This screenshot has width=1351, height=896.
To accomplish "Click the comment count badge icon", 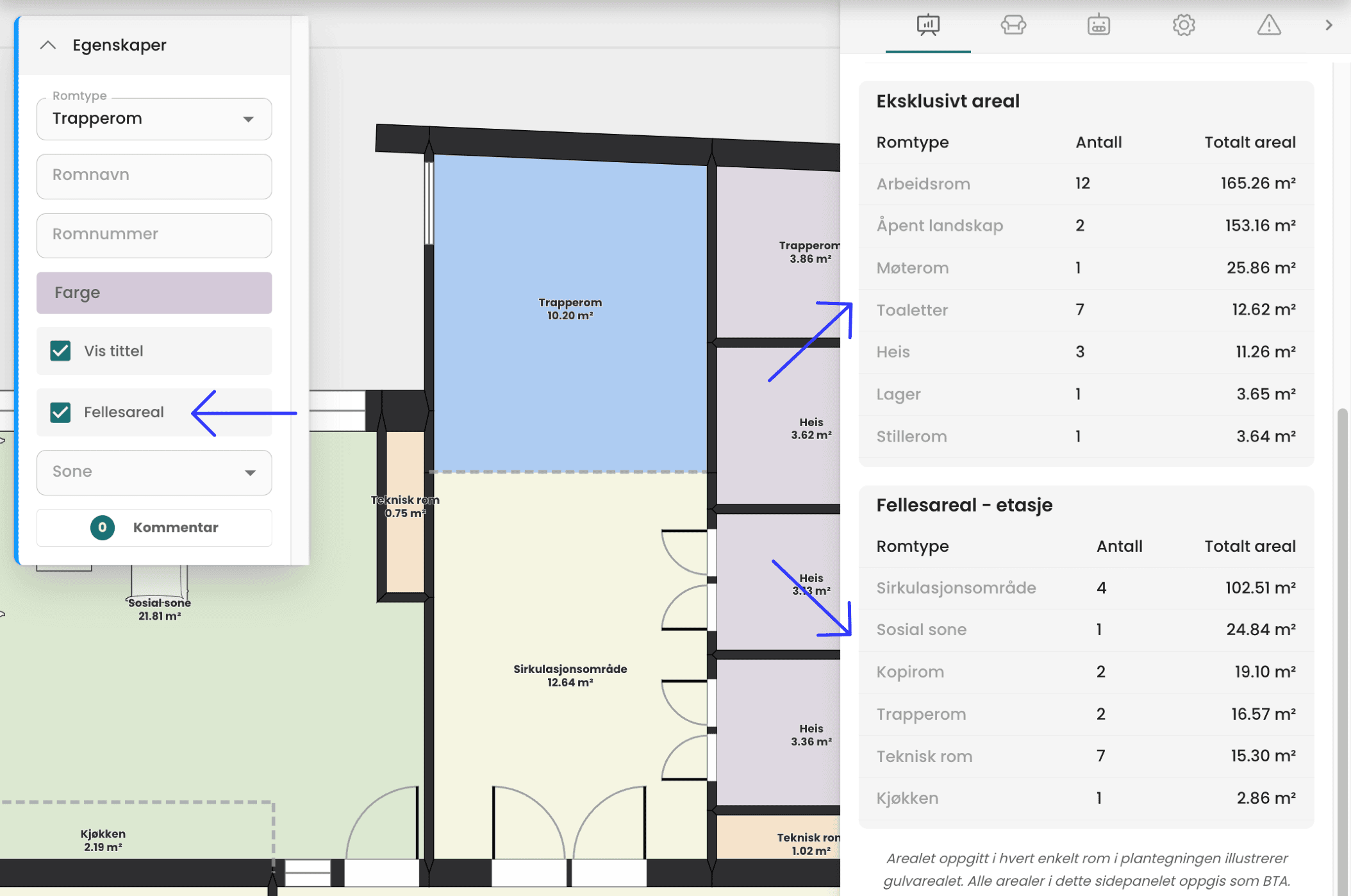I will (103, 527).
